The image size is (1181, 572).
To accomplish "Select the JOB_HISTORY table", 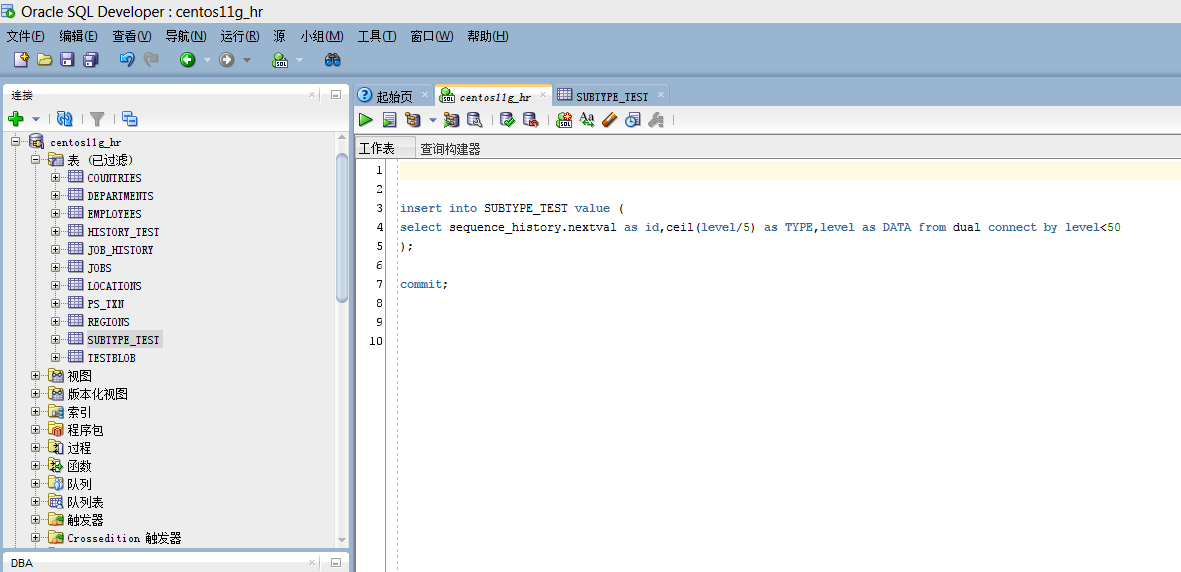I will [121, 250].
